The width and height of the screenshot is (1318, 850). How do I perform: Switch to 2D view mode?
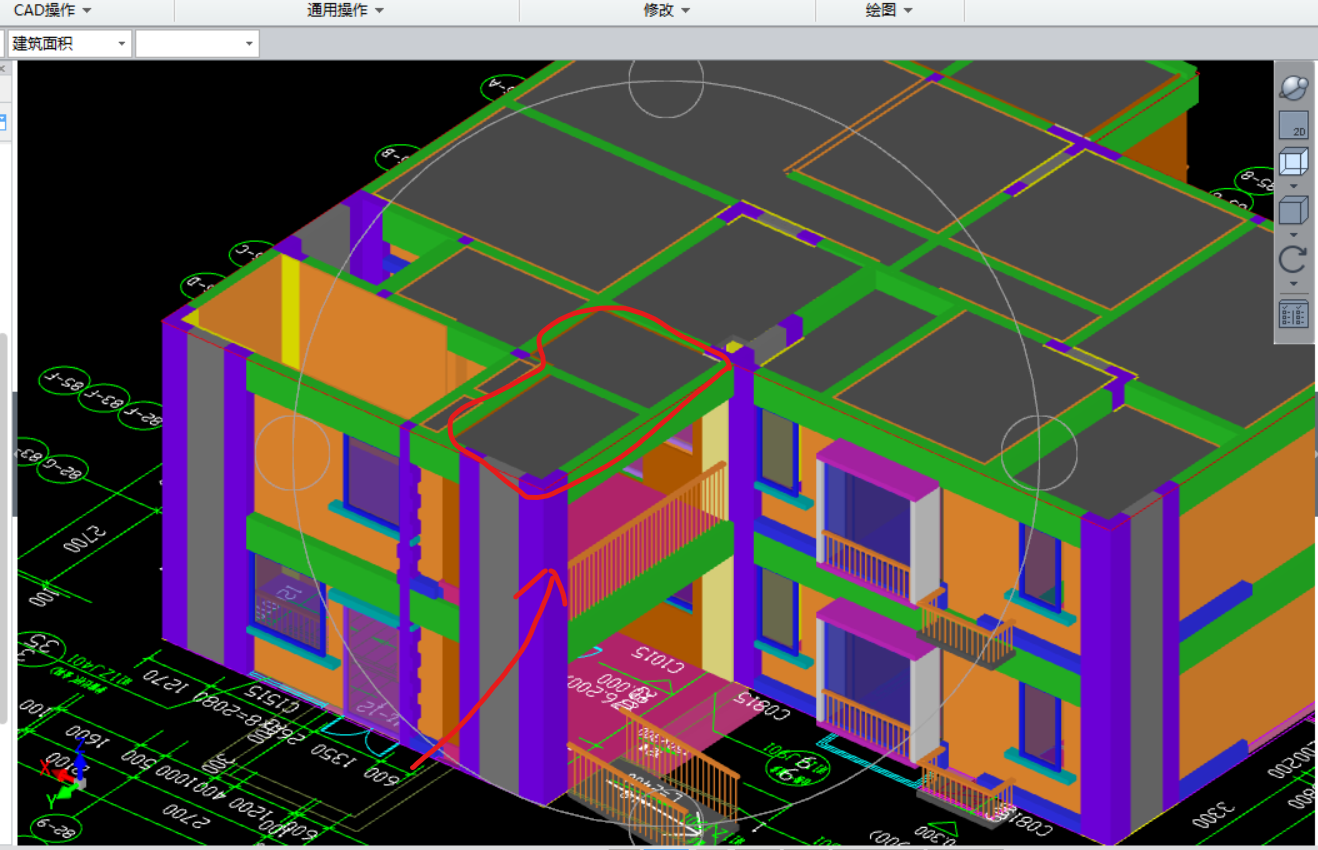click(x=1293, y=125)
